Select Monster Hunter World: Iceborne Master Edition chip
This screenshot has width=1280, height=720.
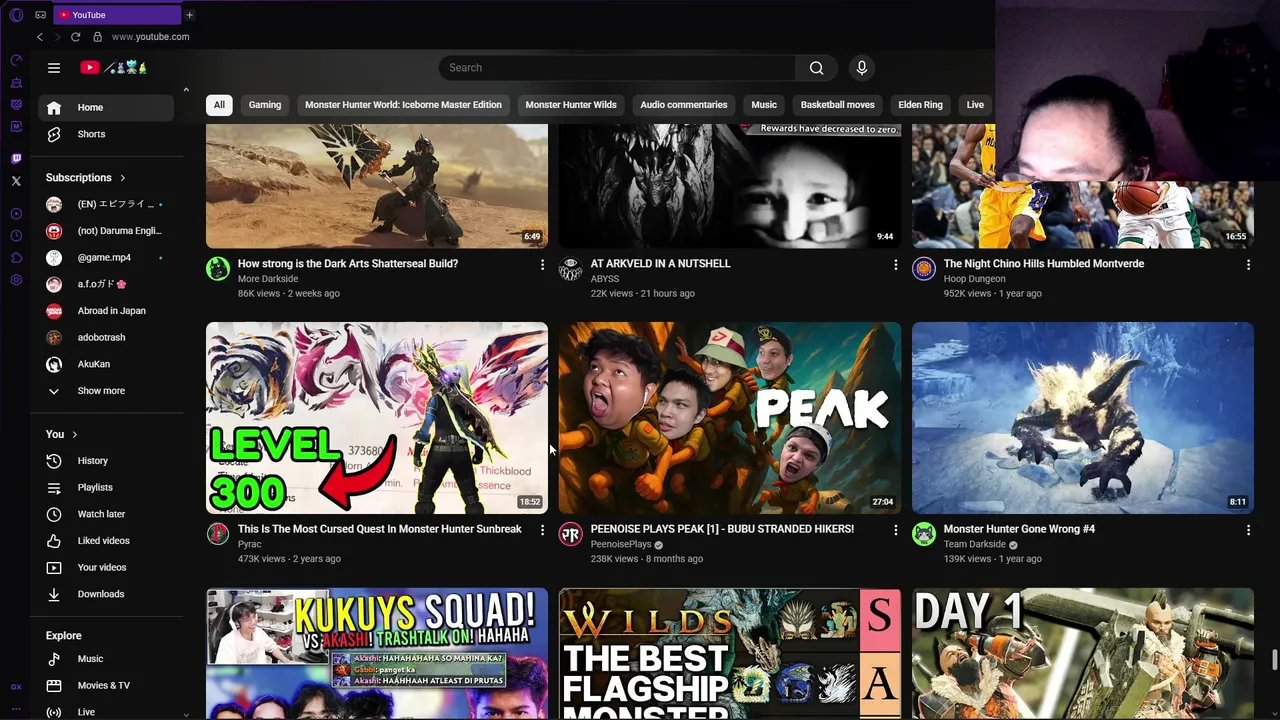click(x=403, y=105)
